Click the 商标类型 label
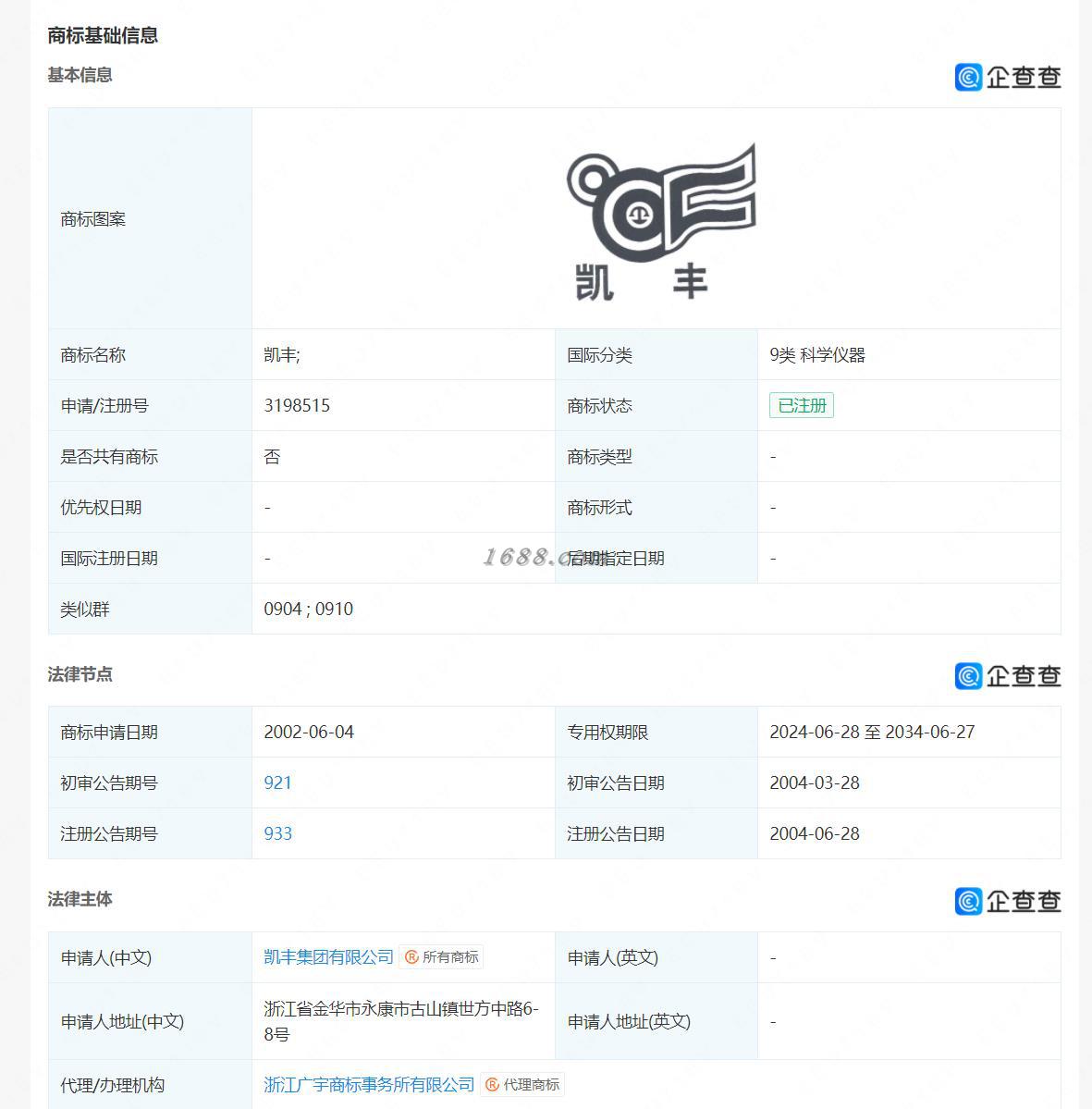 coord(599,456)
